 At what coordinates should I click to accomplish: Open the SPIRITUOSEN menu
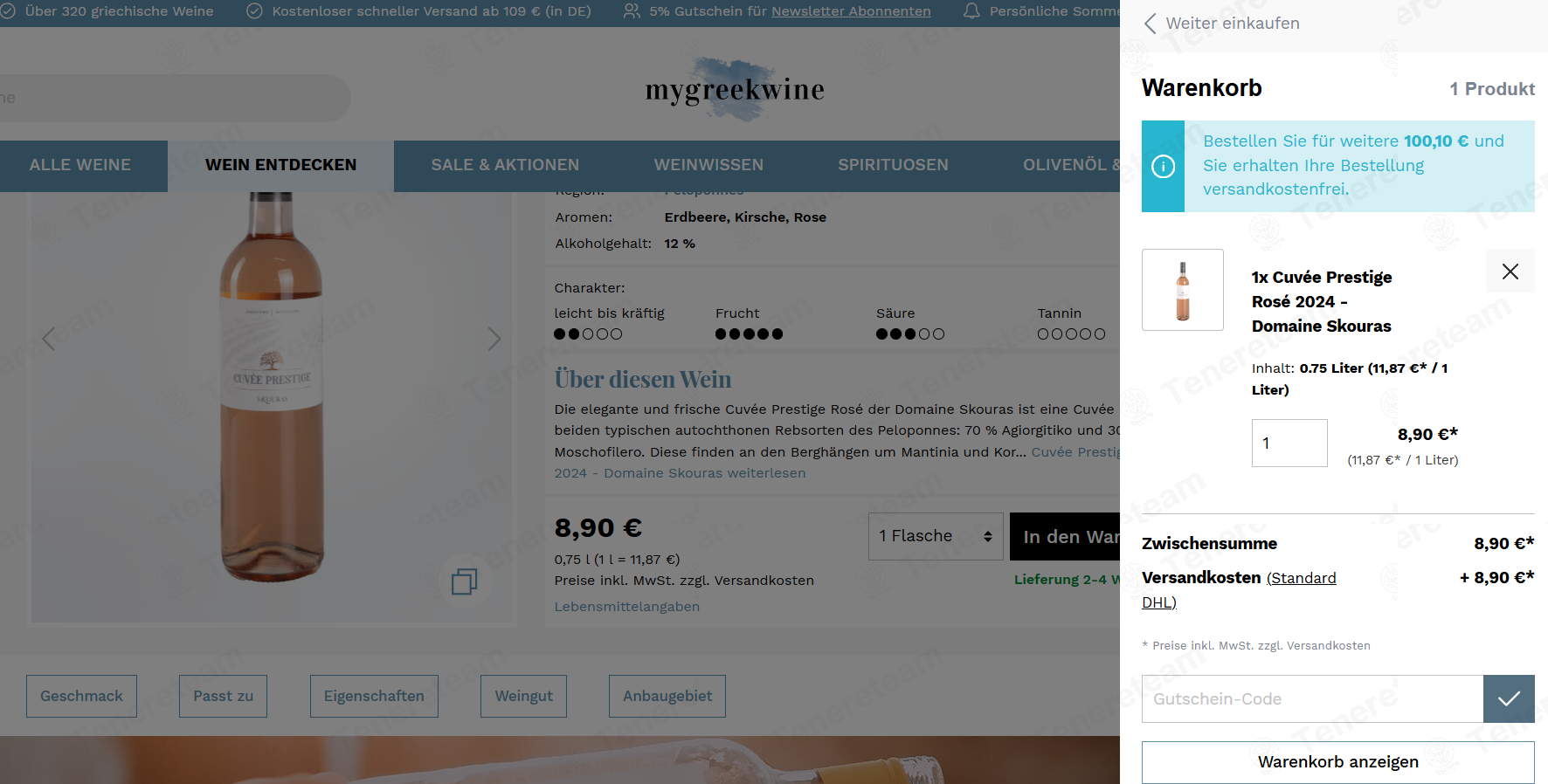click(x=893, y=165)
